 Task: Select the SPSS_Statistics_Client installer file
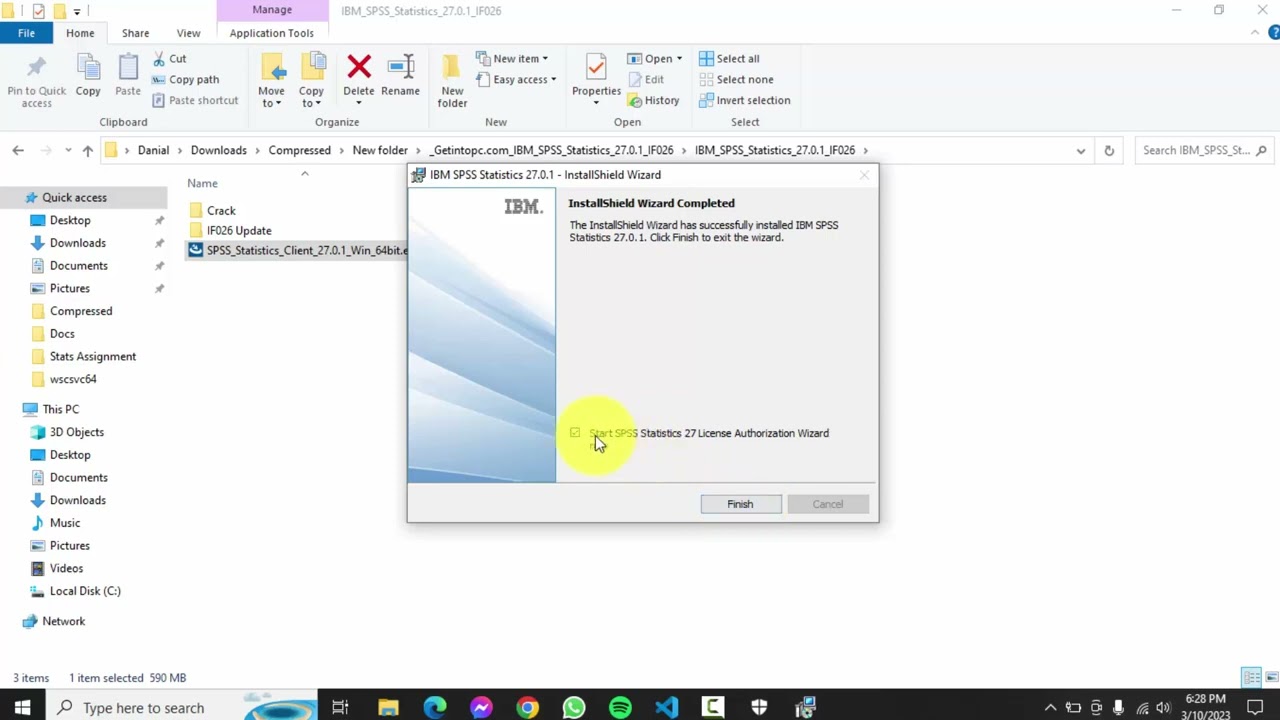tap(297, 251)
